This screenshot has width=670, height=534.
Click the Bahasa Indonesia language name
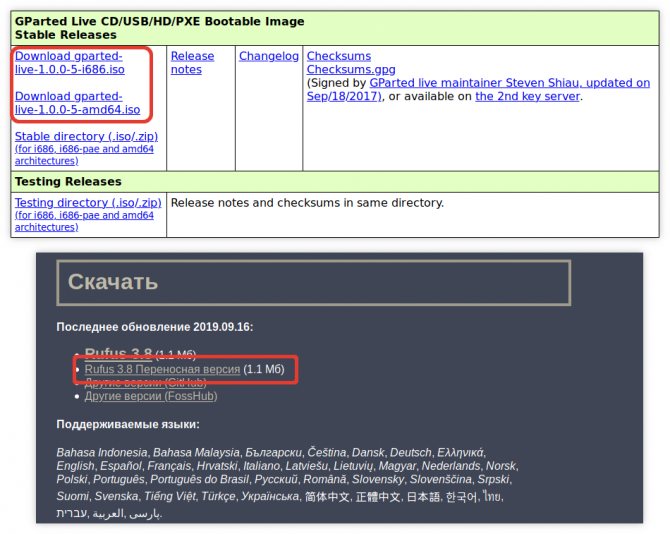[102, 452]
